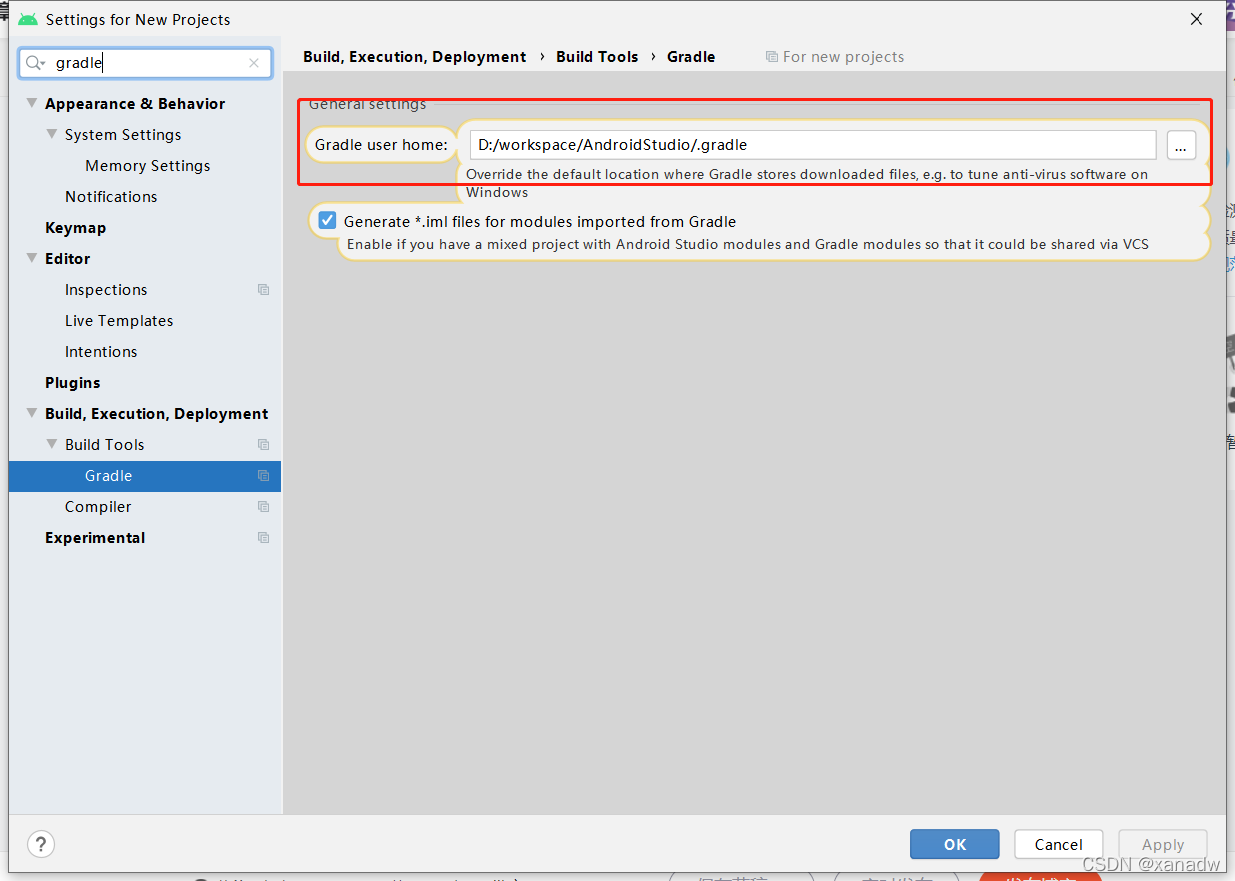Select Memory Settings in tree
This screenshot has width=1235, height=881.
(x=148, y=166)
